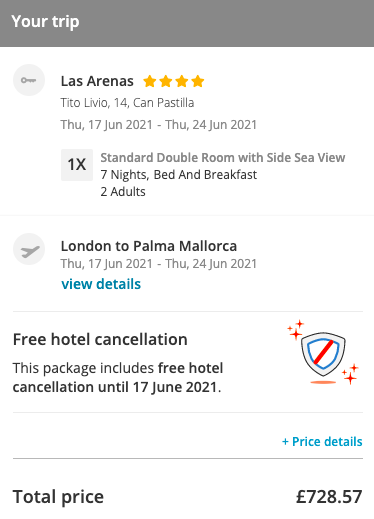Image resolution: width=374 pixels, height=519 pixels.
Task: Click the Las Arenas hotel name
Action: [97, 81]
